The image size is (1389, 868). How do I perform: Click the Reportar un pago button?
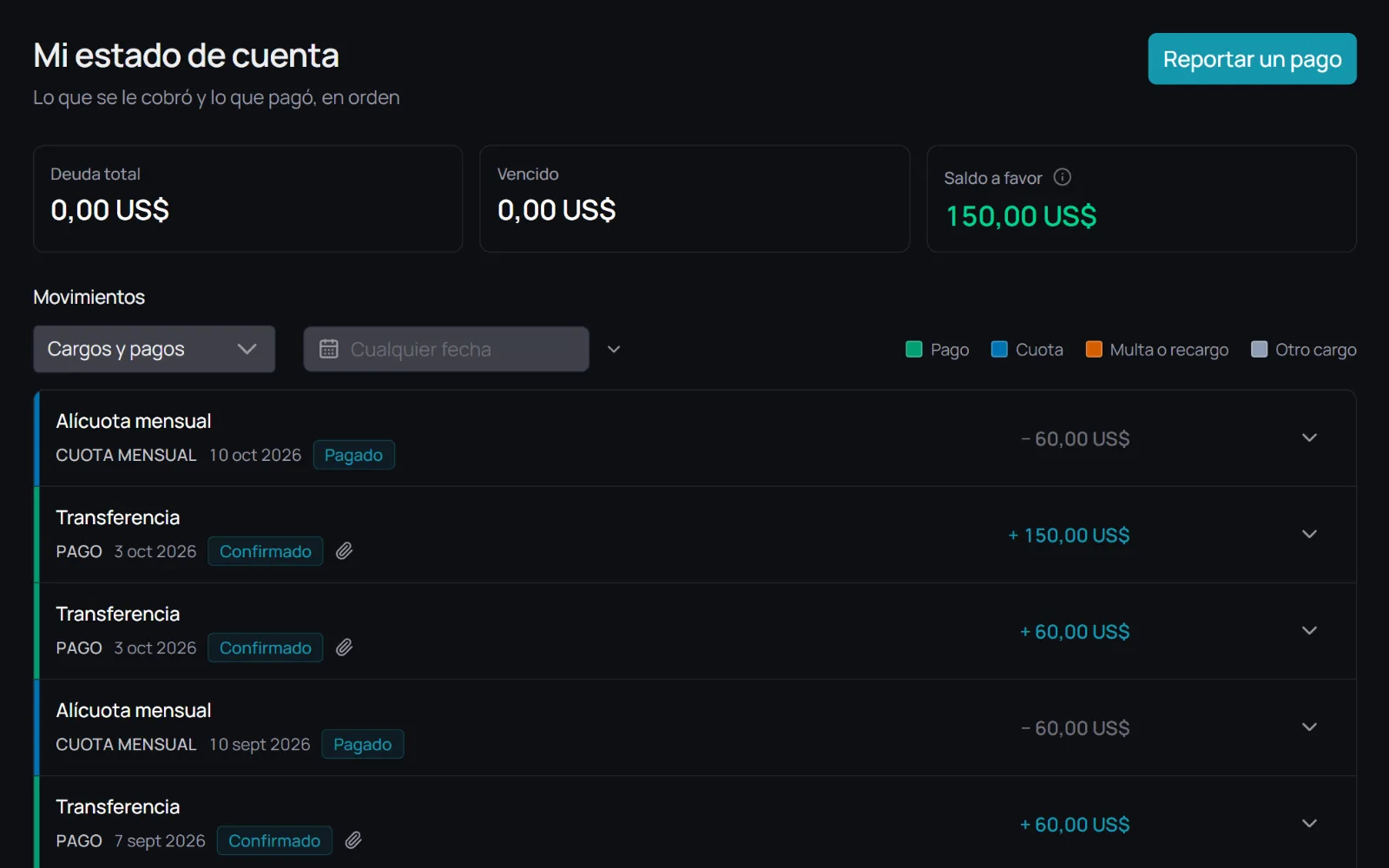point(1252,59)
